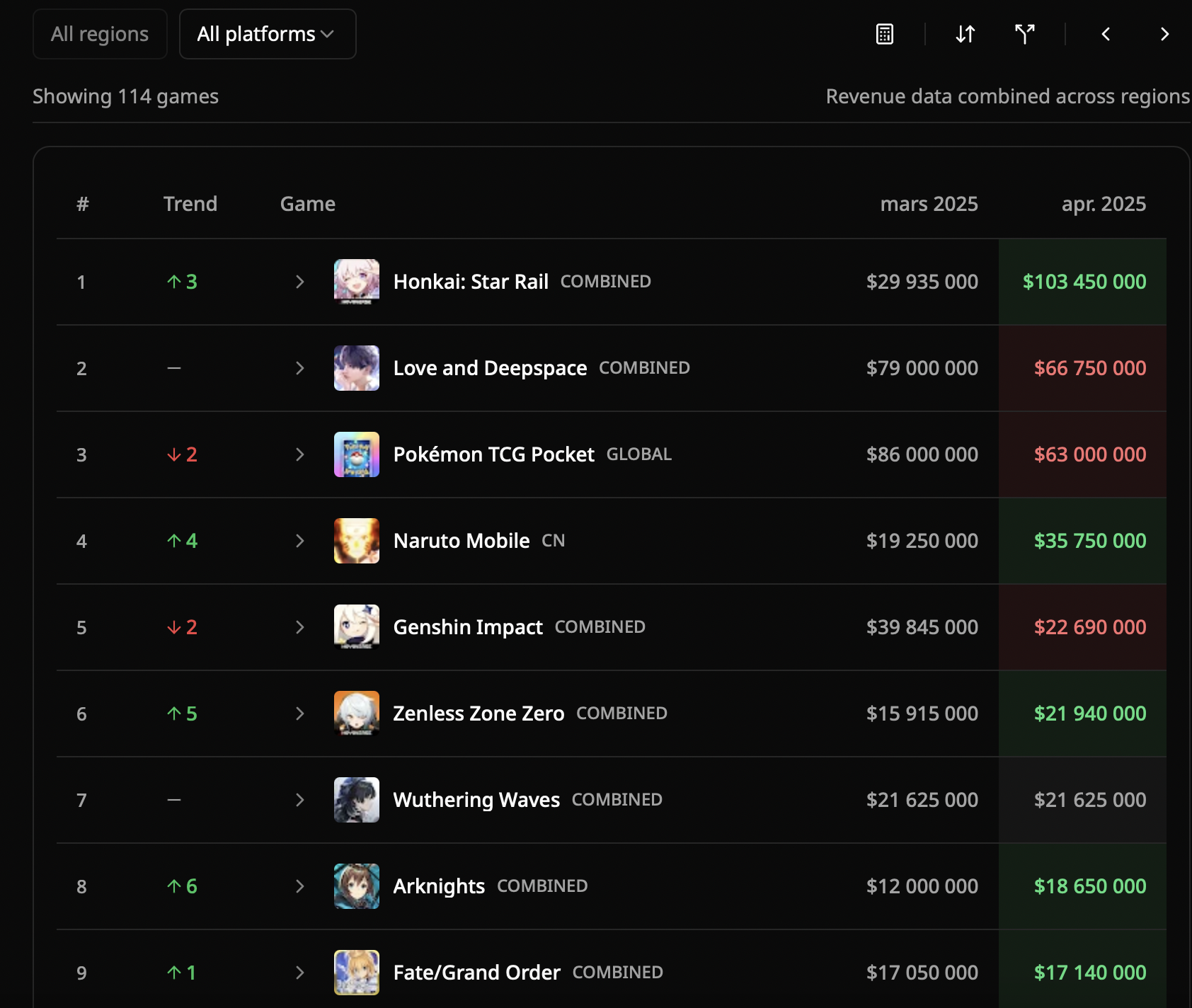
Task: Open the Honkai: Star Rail game title
Action: pyautogui.click(x=471, y=282)
